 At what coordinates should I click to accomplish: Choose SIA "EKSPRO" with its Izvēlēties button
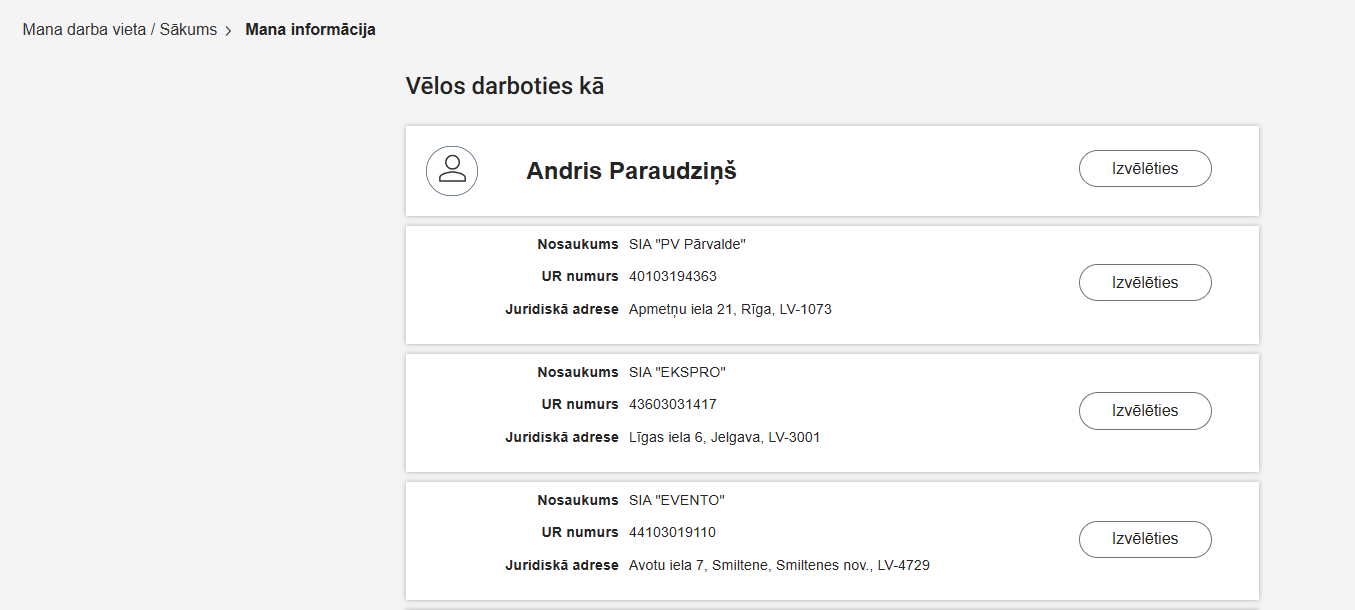tap(1144, 410)
